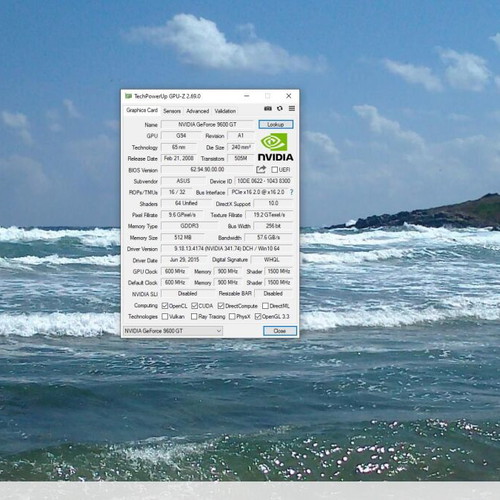Screen dimensions: 500x500
Task: Click the camera screenshot icon
Action: pyautogui.click(x=268, y=109)
